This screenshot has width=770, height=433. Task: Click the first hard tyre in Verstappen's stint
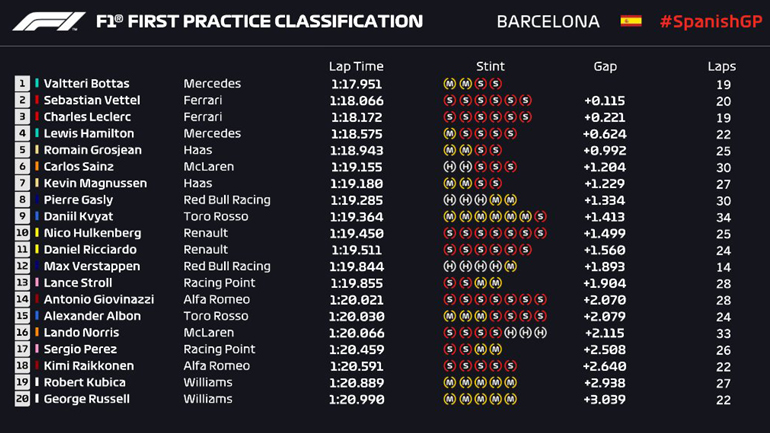click(x=449, y=267)
